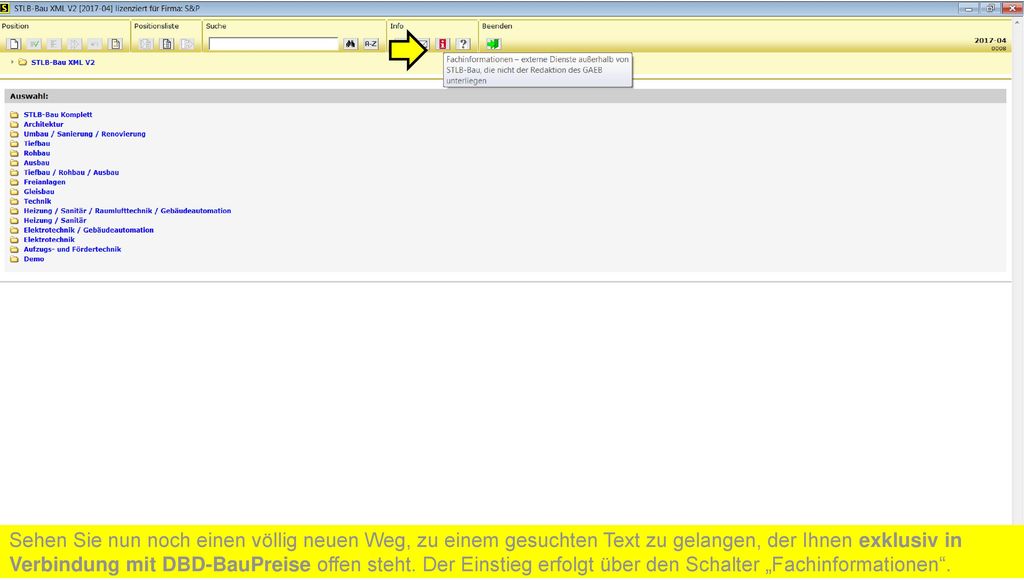Click the folder icon next to Gleisbau
The image size is (1024, 580).
click(x=14, y=191)
